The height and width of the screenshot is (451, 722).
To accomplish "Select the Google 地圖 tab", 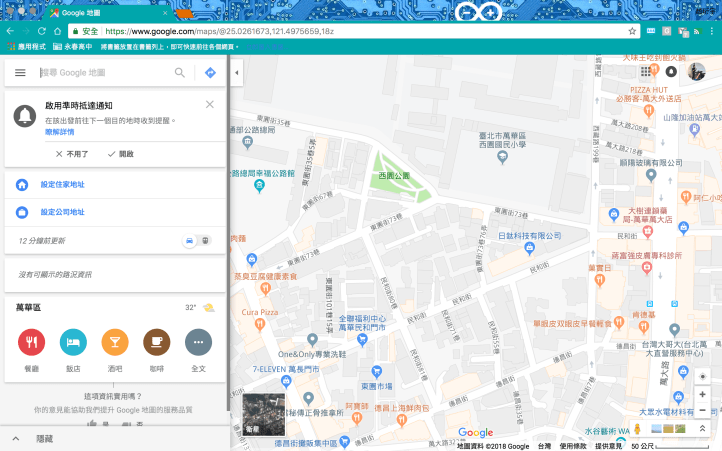I will click(106, 13).
